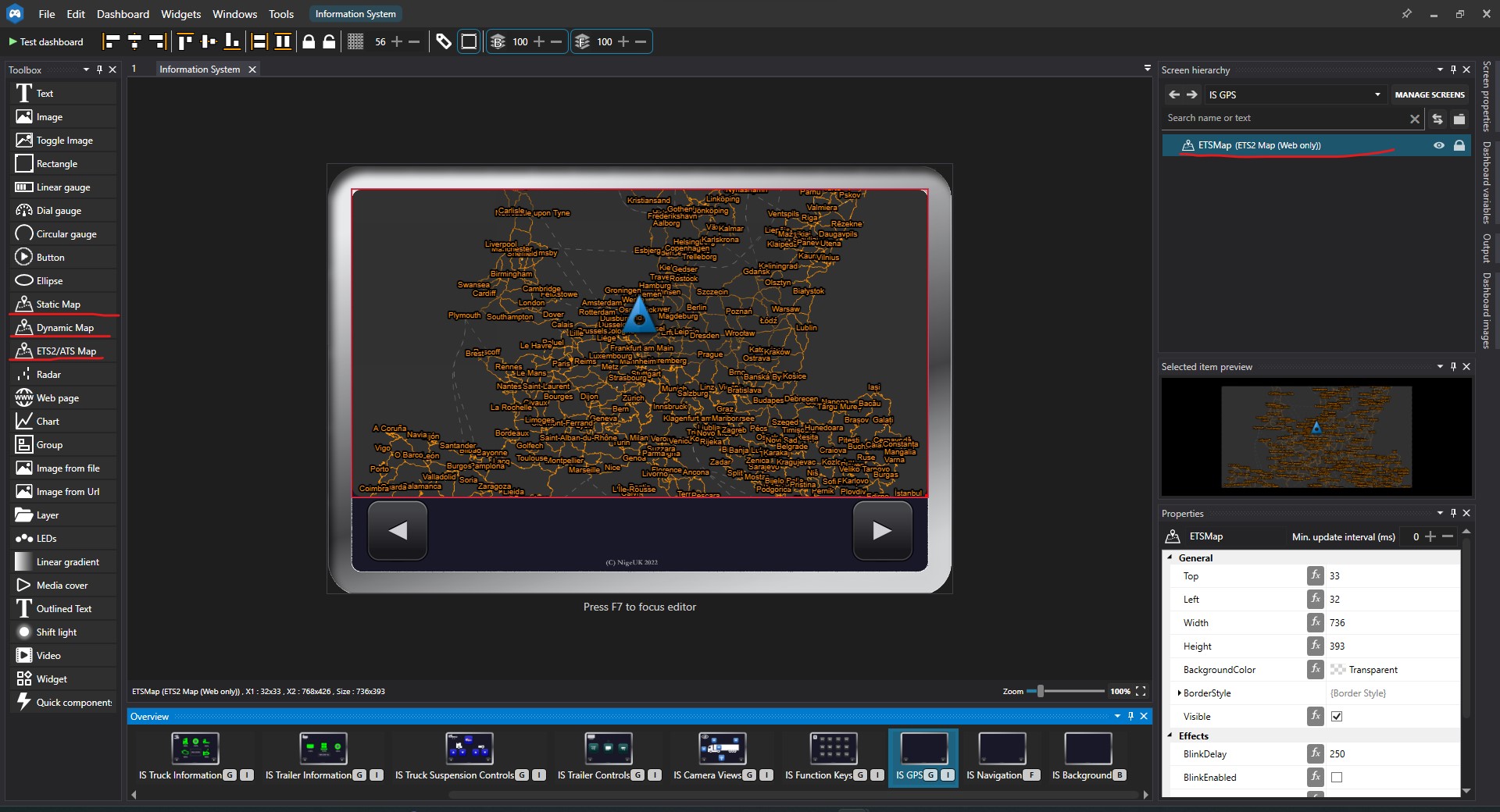
Task: Open Screen hierarchy panel options arrow
Action: (1440, 69)
